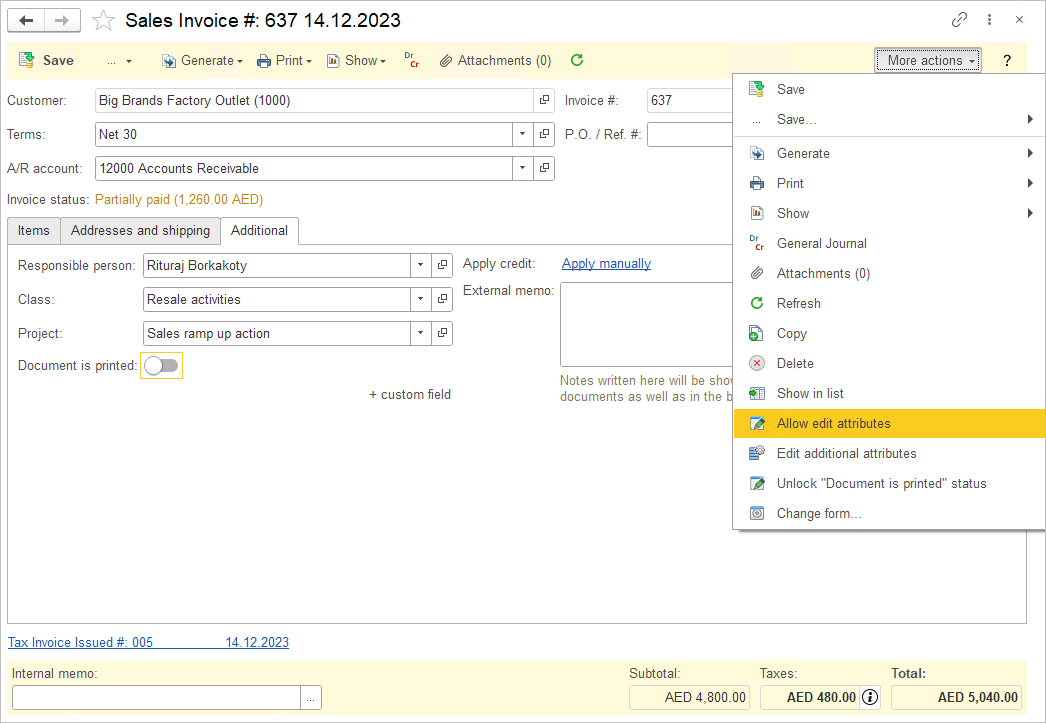The width and height of the screenshot is (1046, 723).
Task: Click the Dr/Cr General Journal toolbar icon
Action: pyautogui.click(x=411, y=61)
